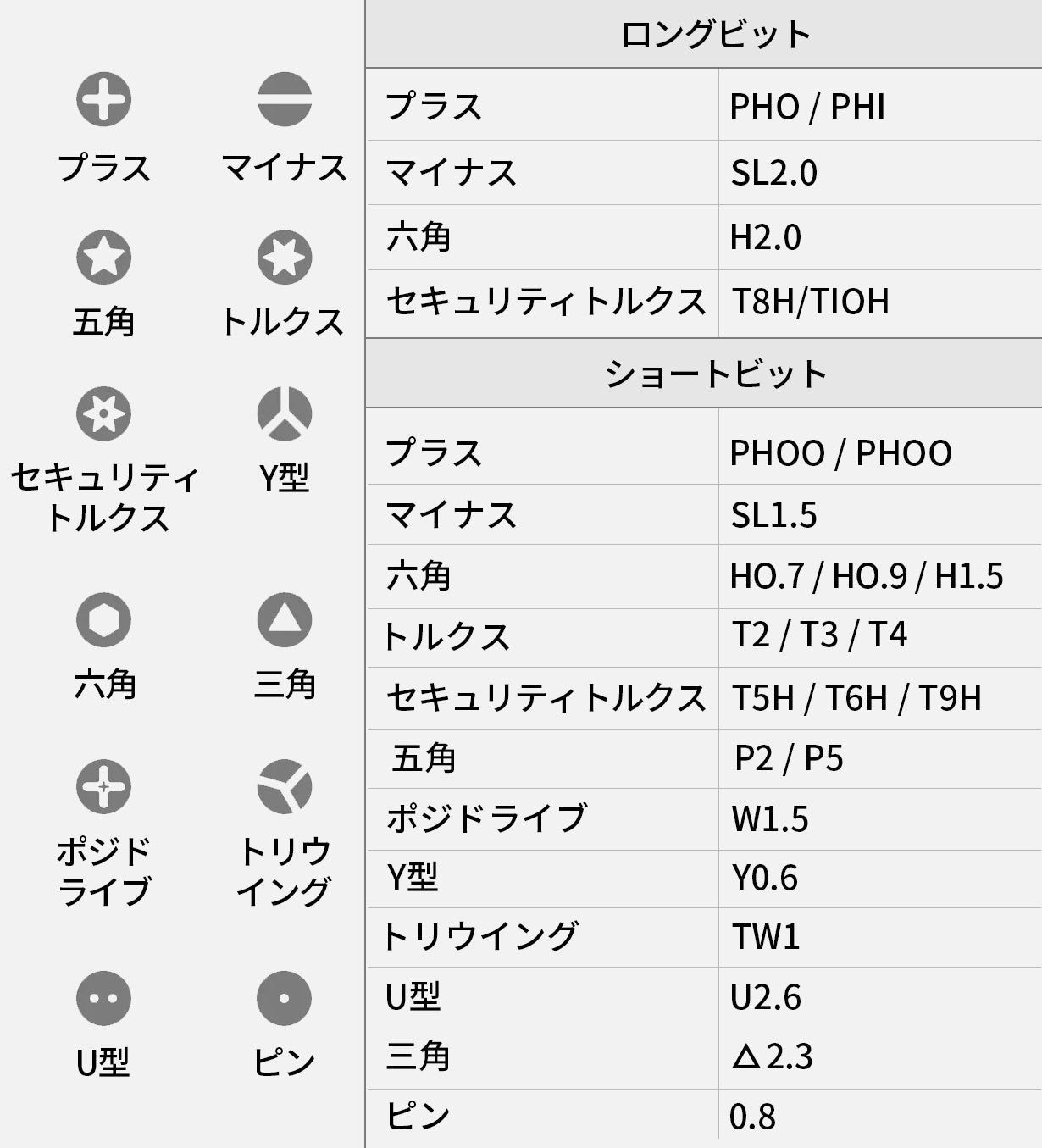The height and width of the screenshot is (1148, 1042).
Task: Click the ショートビット section header
Action: (715, 374)
